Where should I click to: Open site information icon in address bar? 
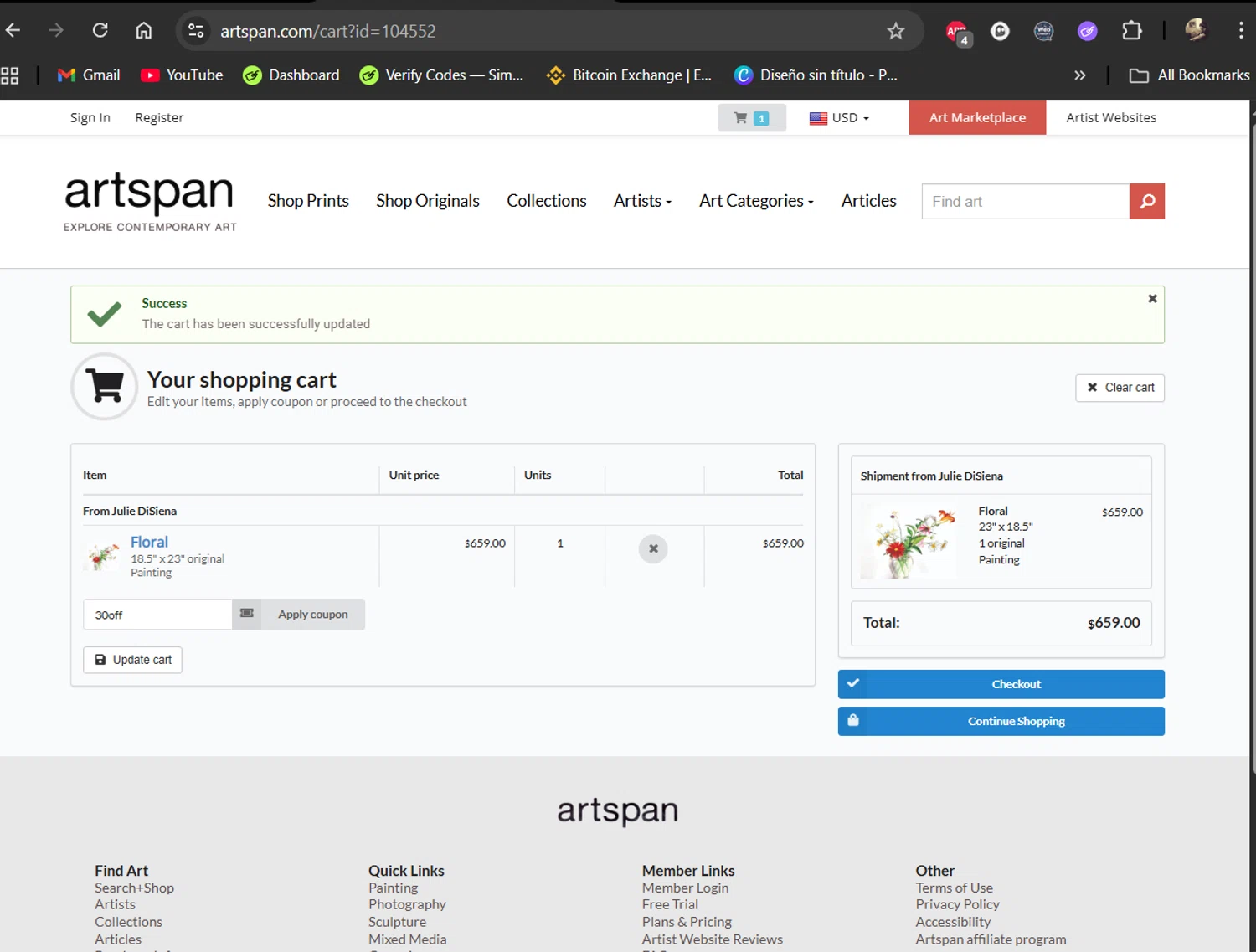coord(196,31)
